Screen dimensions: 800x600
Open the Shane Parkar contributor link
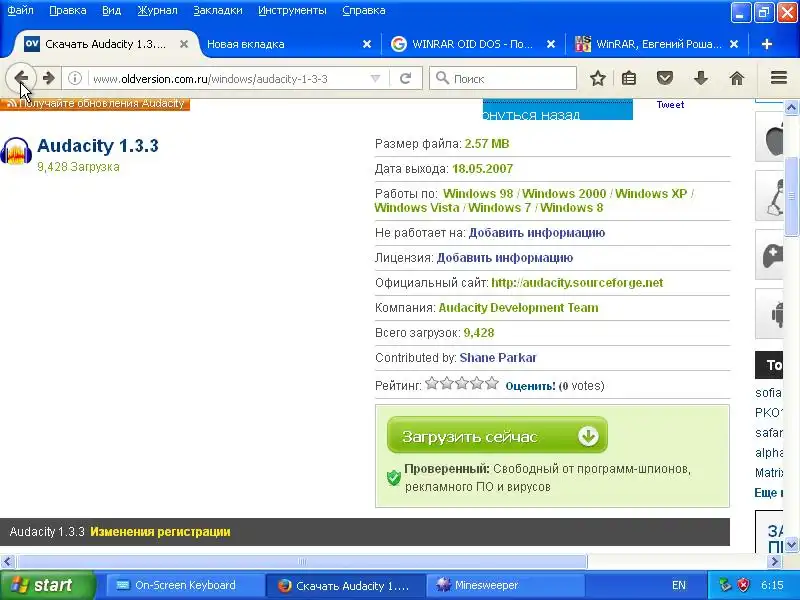point(498,358)
